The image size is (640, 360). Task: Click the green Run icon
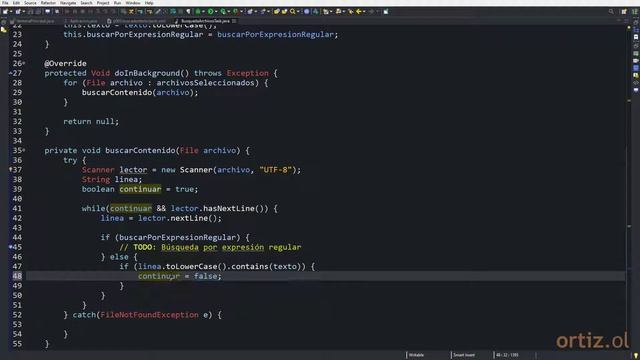[x=211, y=11]
